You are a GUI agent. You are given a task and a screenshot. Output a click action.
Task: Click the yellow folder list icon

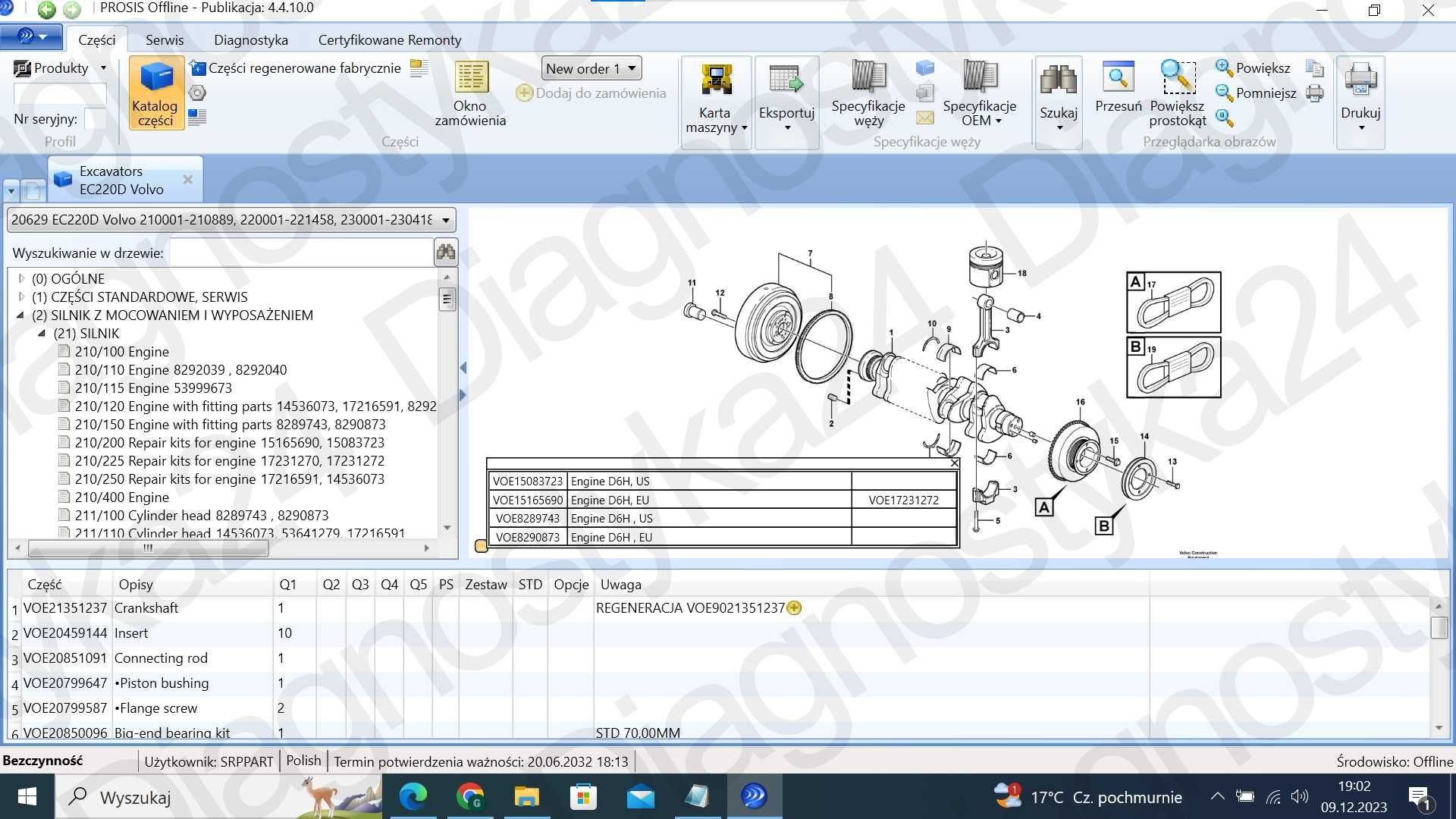coord(419,68)
